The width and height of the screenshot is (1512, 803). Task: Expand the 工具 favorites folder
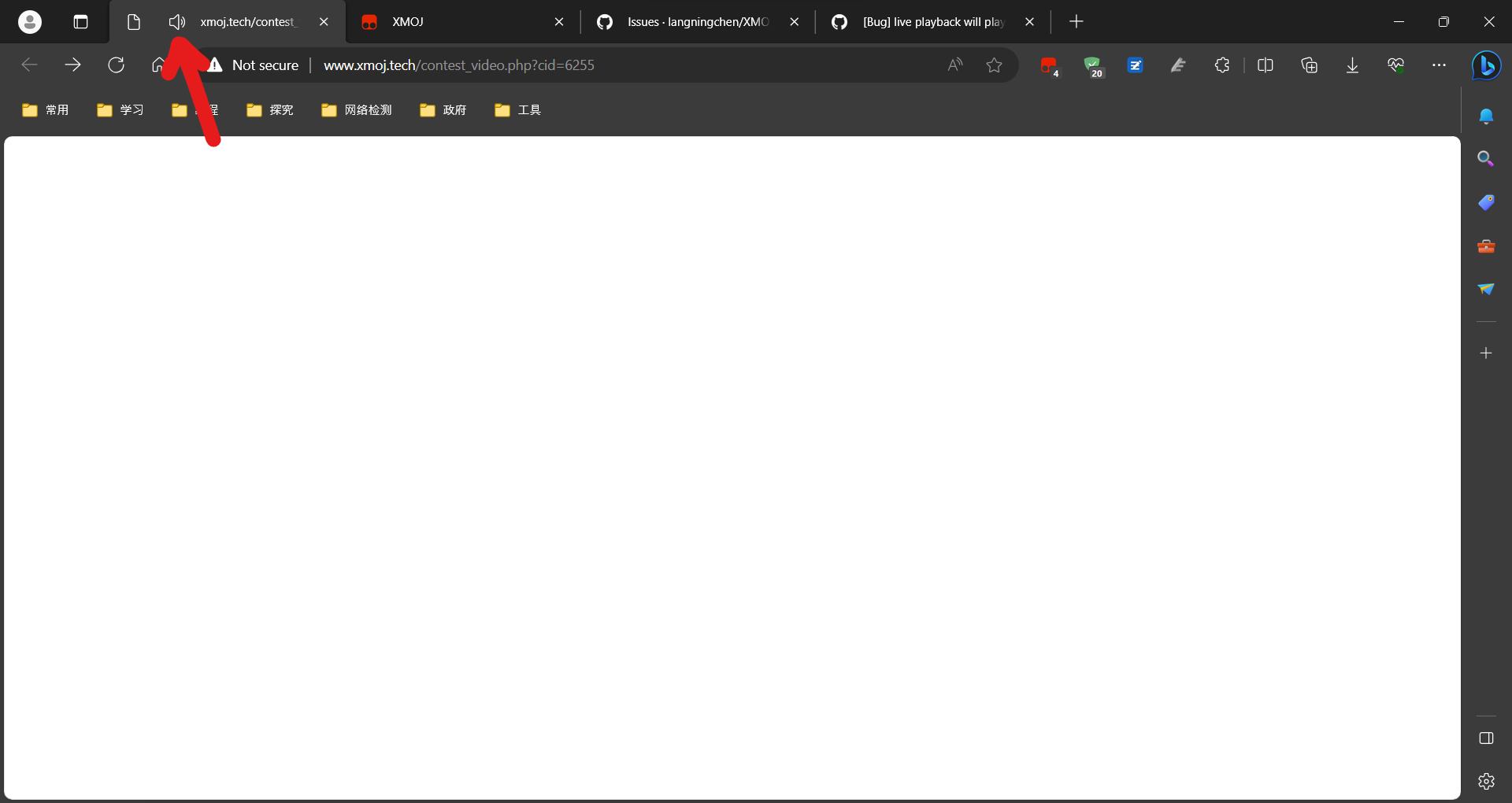517,110
